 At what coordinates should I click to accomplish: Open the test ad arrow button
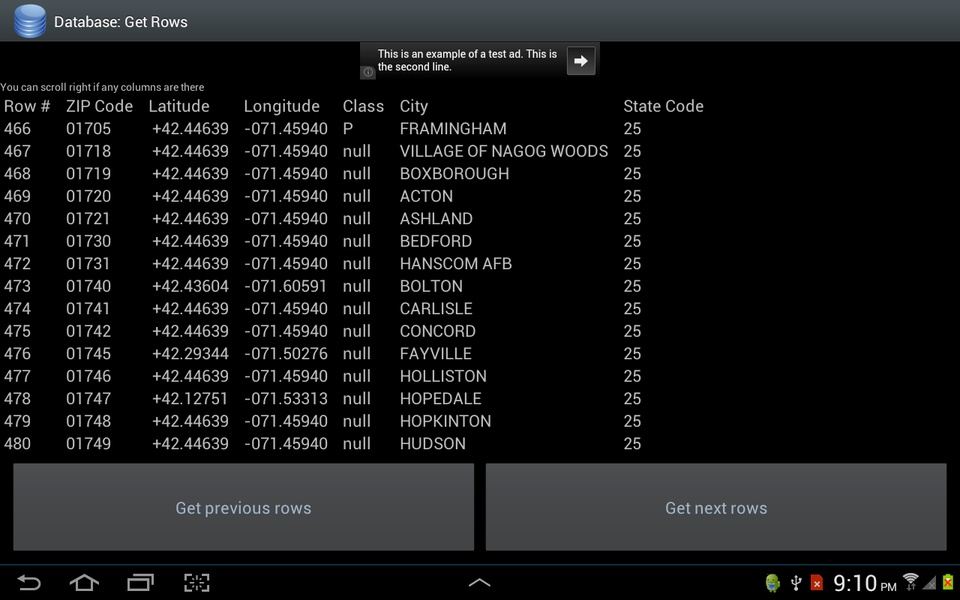point(580,61)
